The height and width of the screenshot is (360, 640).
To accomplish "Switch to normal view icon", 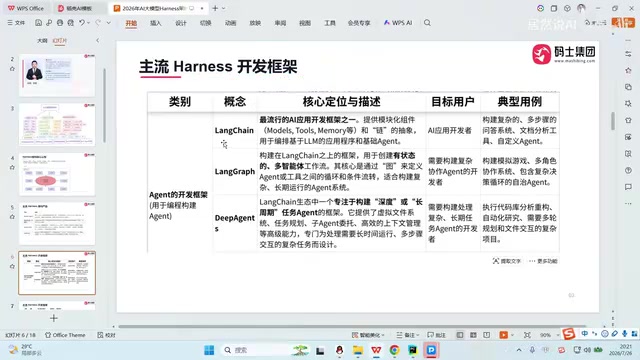I will (x=460, y=335).
